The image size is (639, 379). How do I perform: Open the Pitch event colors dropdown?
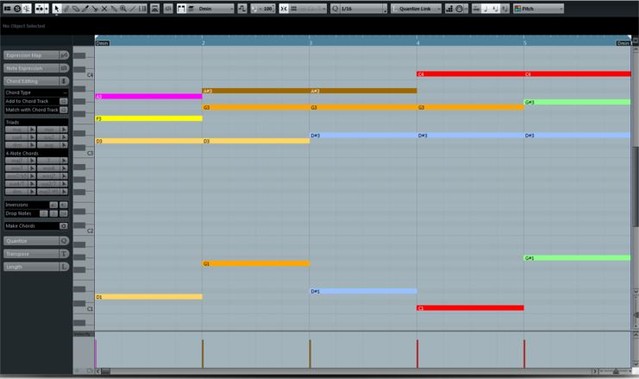[x=539, y=8]
